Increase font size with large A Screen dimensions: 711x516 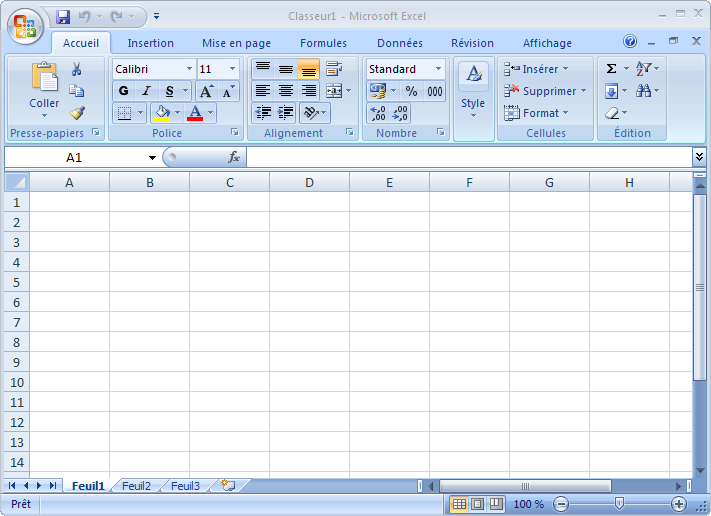pyautogui.click(x=206, y=91)
